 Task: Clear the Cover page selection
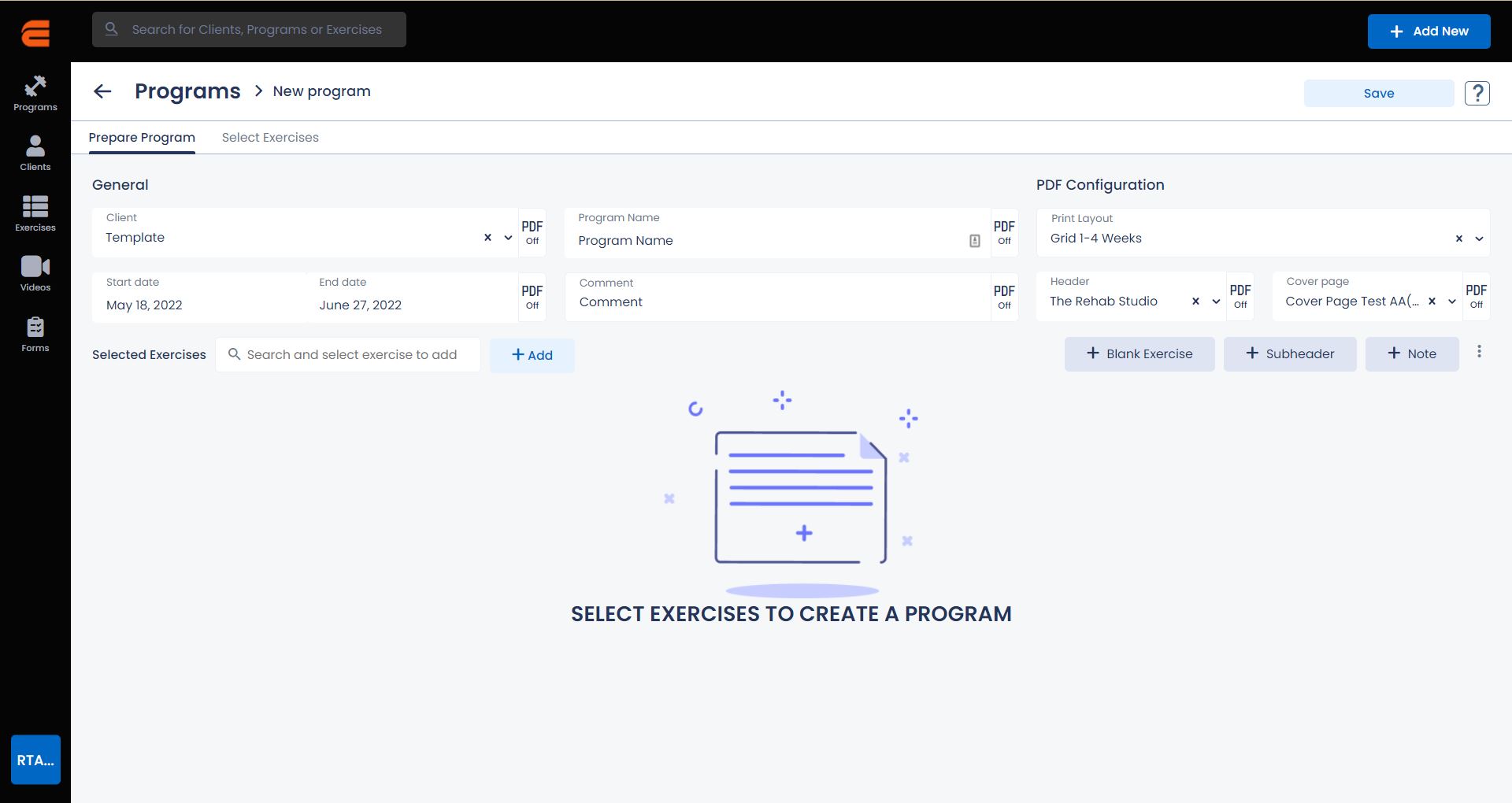point(1432,302)
